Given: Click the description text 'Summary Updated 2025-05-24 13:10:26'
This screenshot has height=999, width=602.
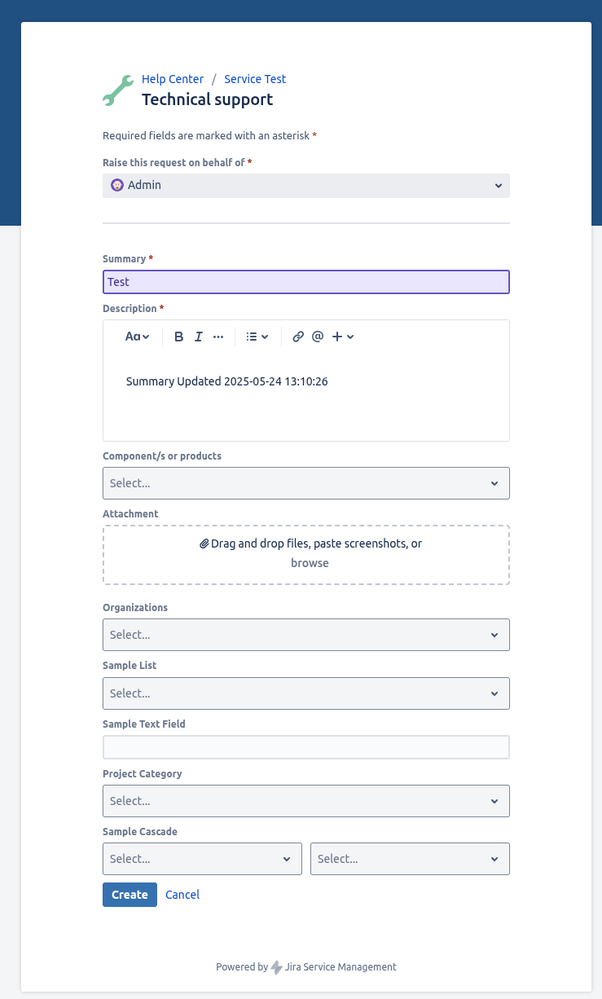Looking at the screenshot, I should pos(227,382).
